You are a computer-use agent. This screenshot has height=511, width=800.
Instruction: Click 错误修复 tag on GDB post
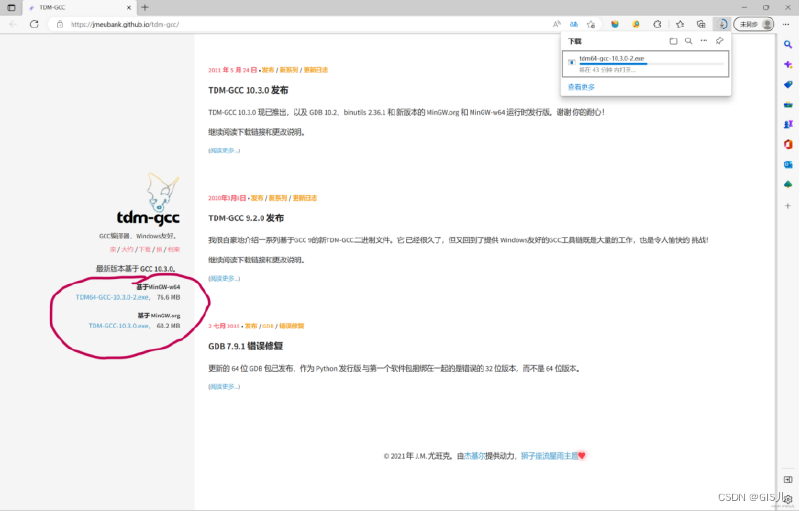291,326
